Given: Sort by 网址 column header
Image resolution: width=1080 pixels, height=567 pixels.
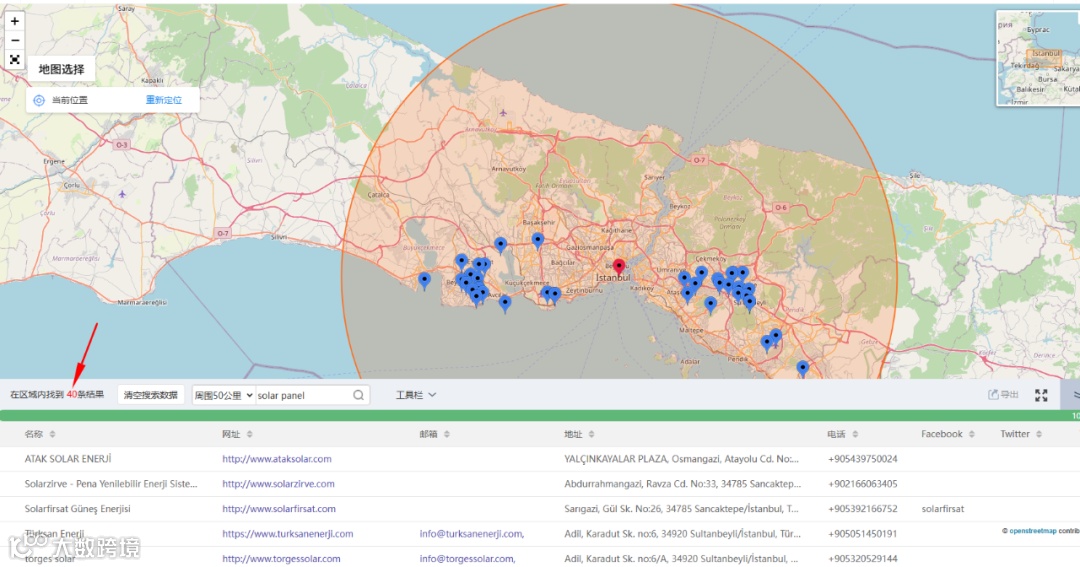Looking at the screenshot, I should pyautogui.click(x=237, y=434).
